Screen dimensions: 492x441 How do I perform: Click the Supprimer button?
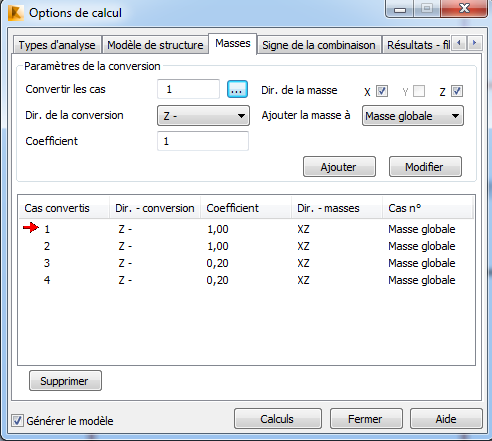click(65, 381)
